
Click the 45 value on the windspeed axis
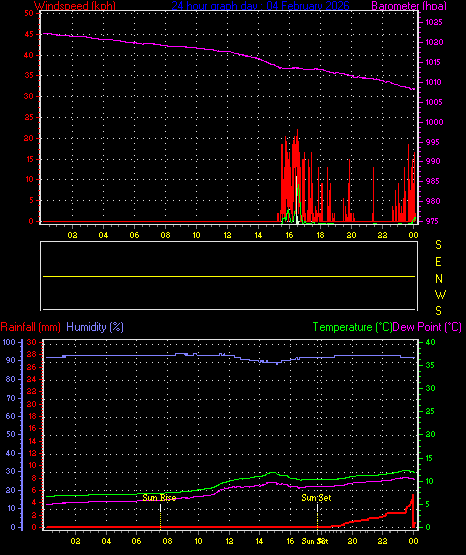pos(29,34)
